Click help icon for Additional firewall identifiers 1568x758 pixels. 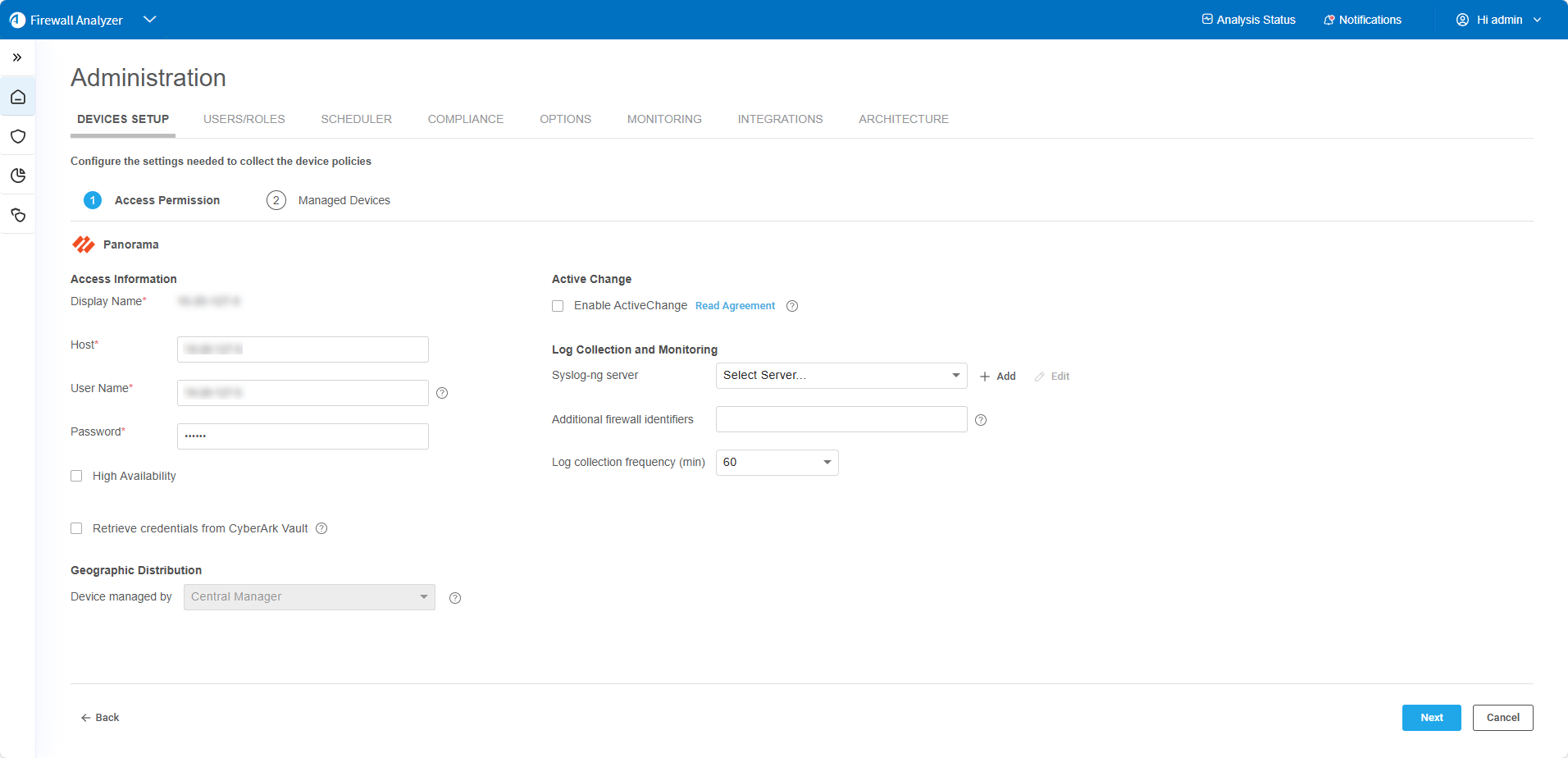[x=981, y=420]
